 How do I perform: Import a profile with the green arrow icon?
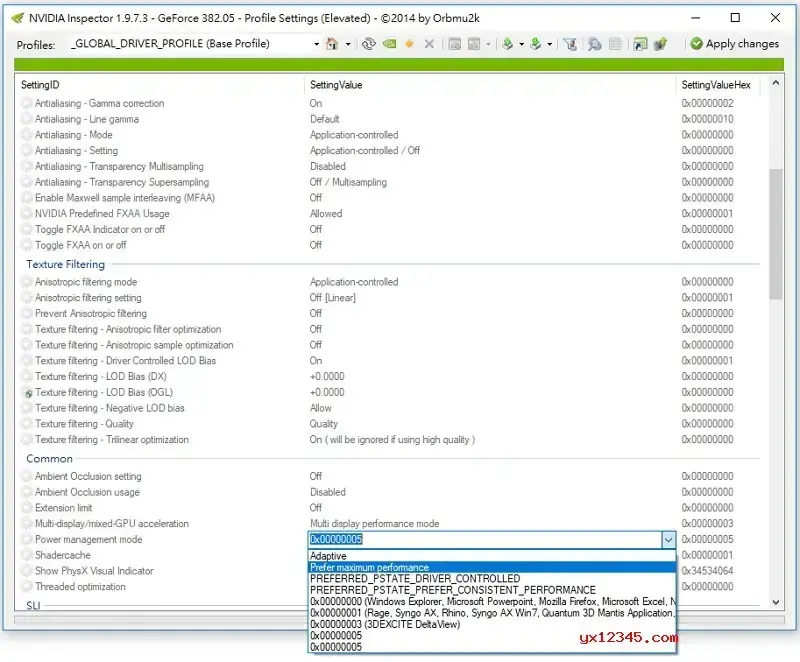click(x=535, y=44)
